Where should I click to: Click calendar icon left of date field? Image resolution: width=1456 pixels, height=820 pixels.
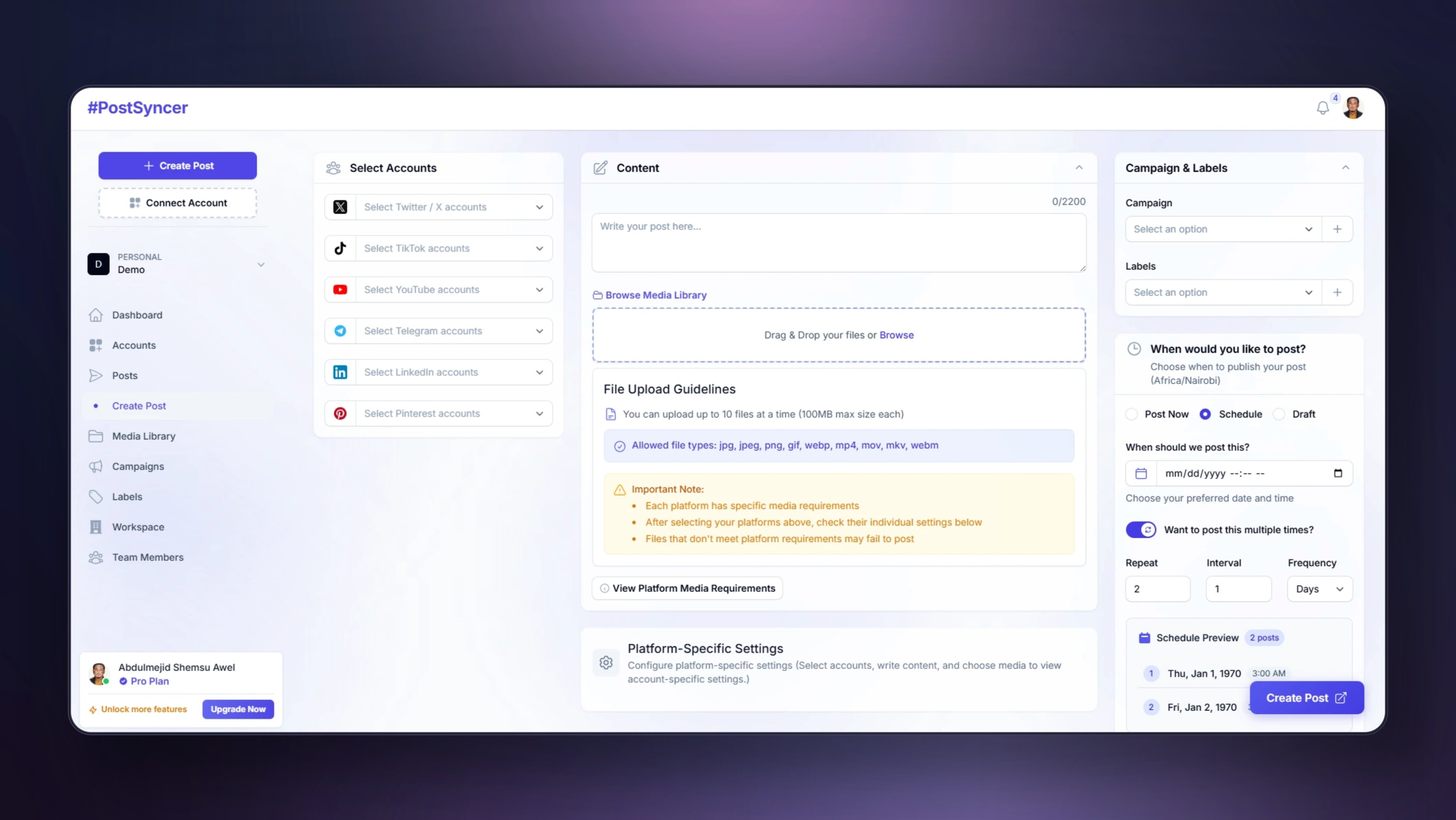point(1141,473)
